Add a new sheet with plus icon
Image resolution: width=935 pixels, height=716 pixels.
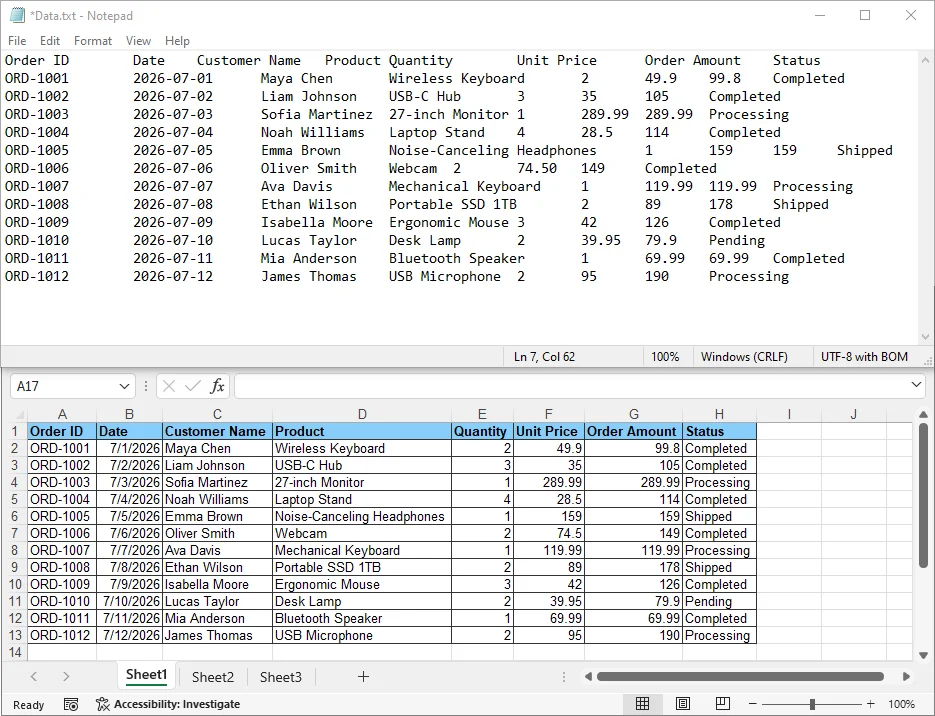click(x=363, y=677)
